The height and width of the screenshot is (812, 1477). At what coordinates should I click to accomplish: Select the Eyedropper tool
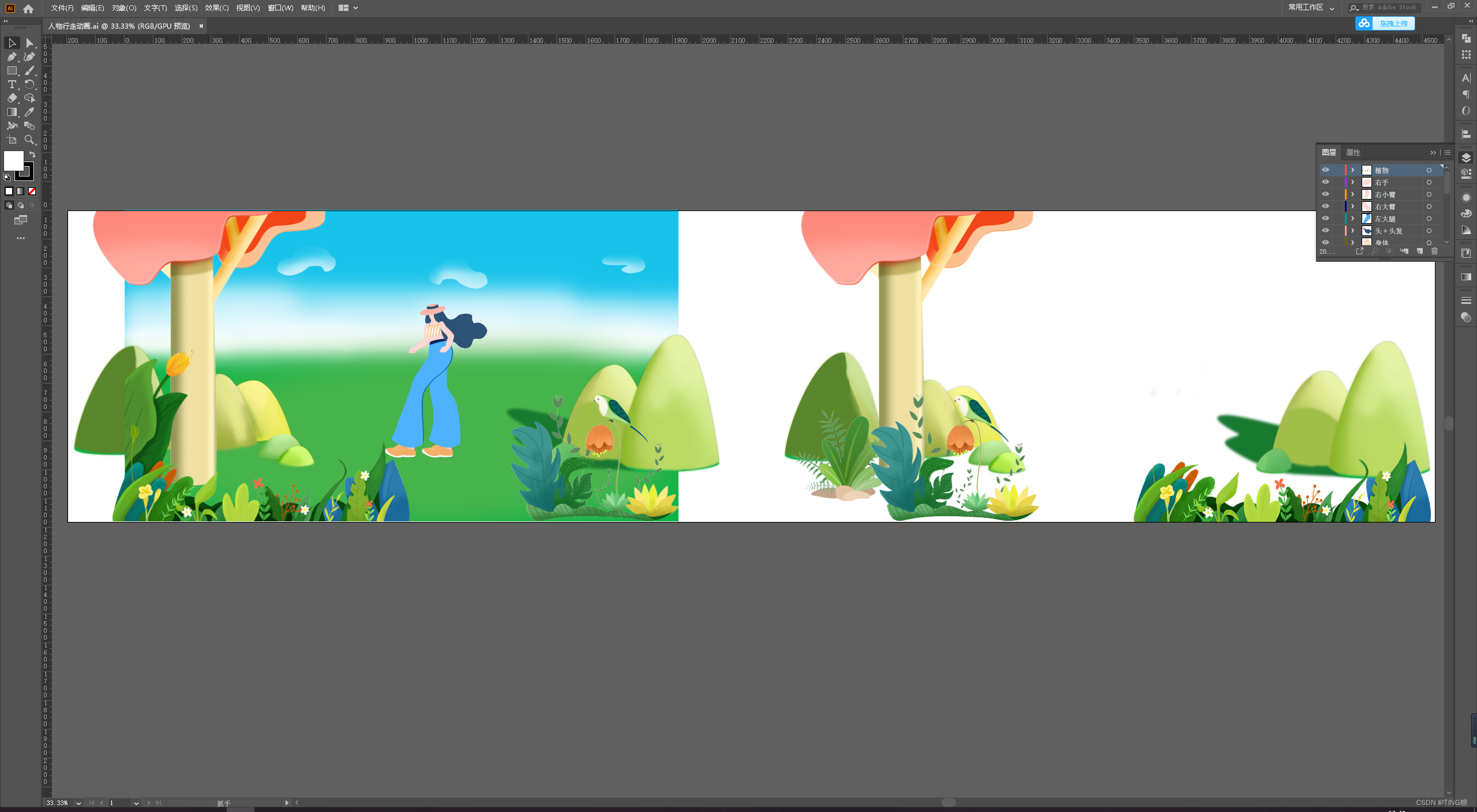(29, 112)
